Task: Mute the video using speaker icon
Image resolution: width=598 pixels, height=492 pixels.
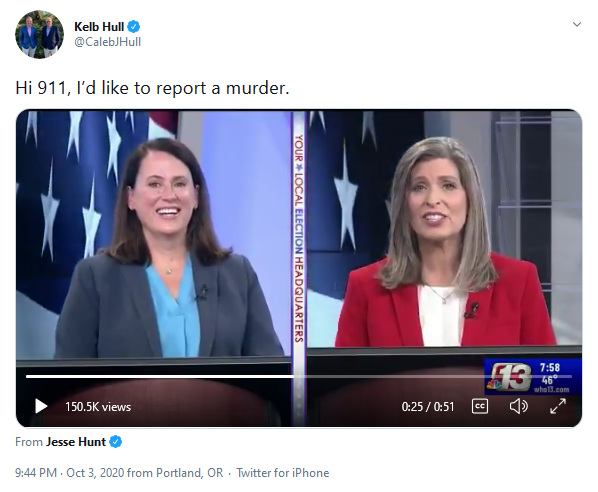Action: click(519, 406)
